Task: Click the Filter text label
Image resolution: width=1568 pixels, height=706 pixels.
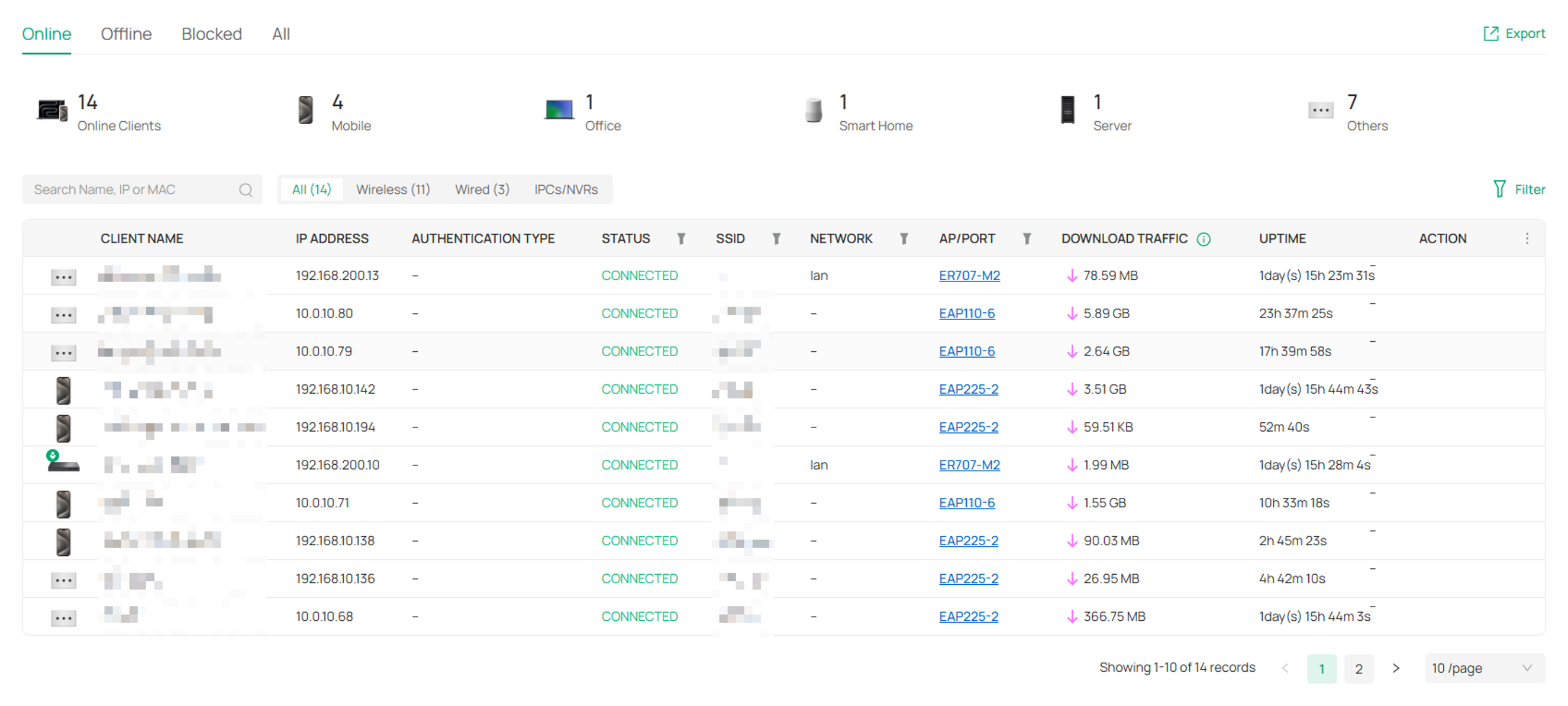Action: point(1530,190)
